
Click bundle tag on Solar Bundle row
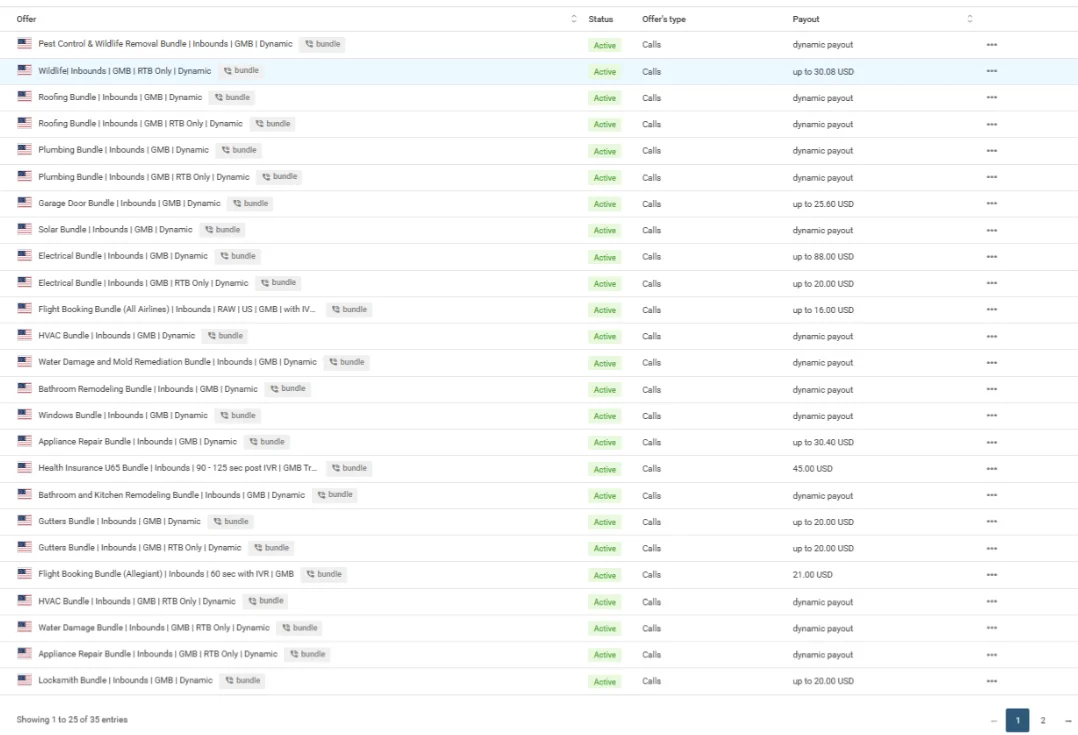tap(223, 230)
